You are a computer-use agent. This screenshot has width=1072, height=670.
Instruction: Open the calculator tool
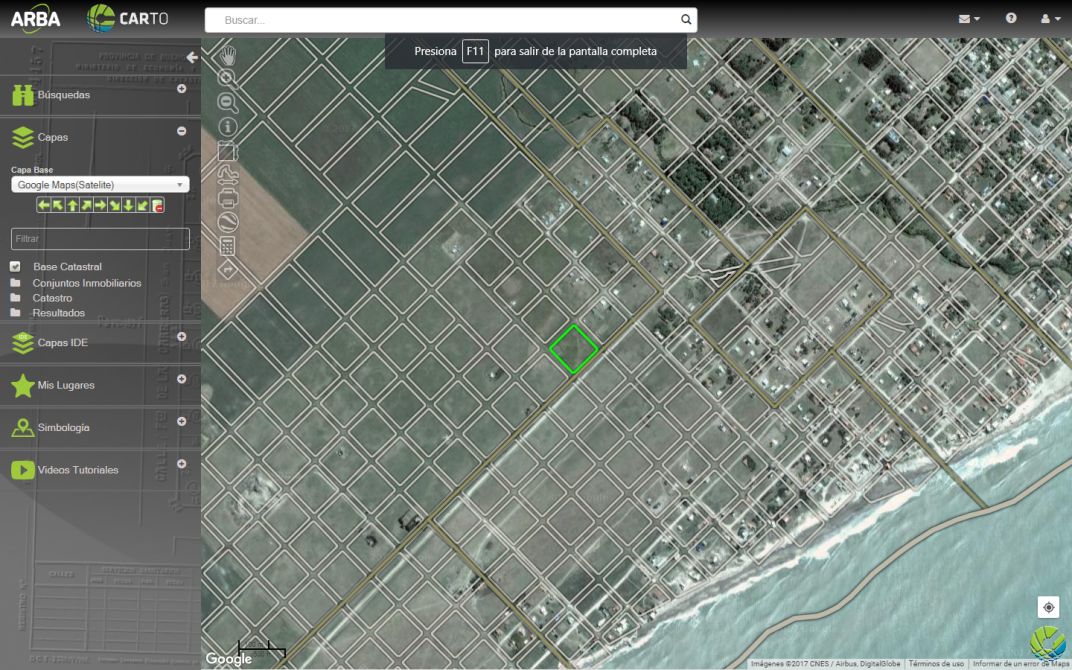click(227, 246)
